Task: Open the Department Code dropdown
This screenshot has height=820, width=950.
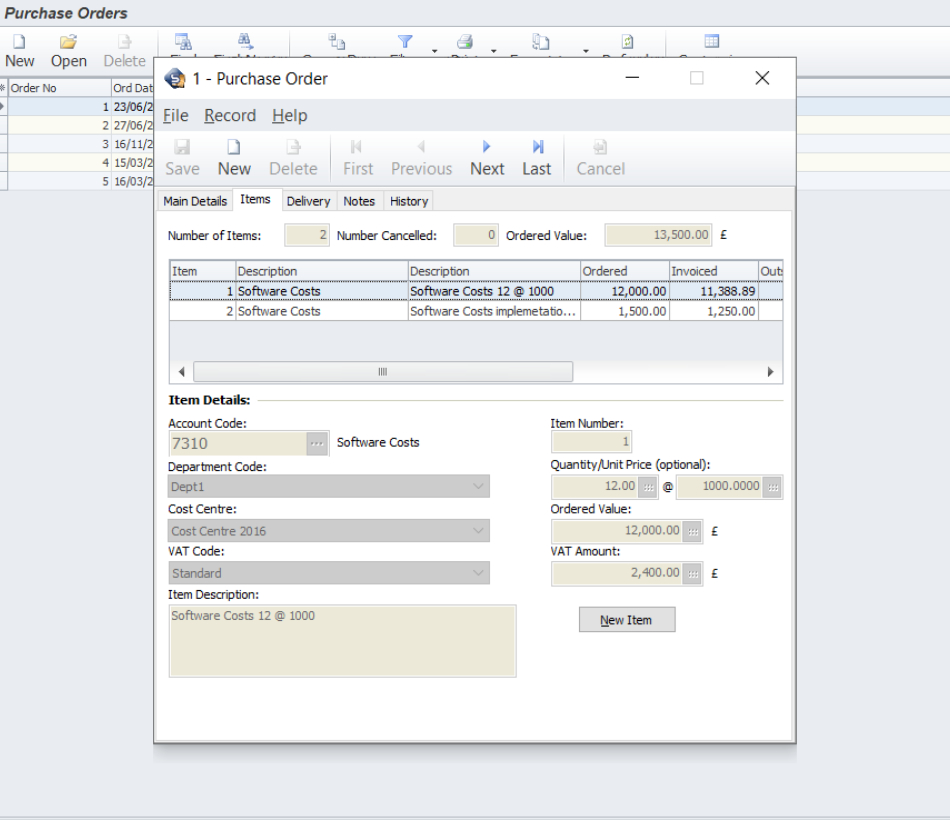Action: [478, 485]
